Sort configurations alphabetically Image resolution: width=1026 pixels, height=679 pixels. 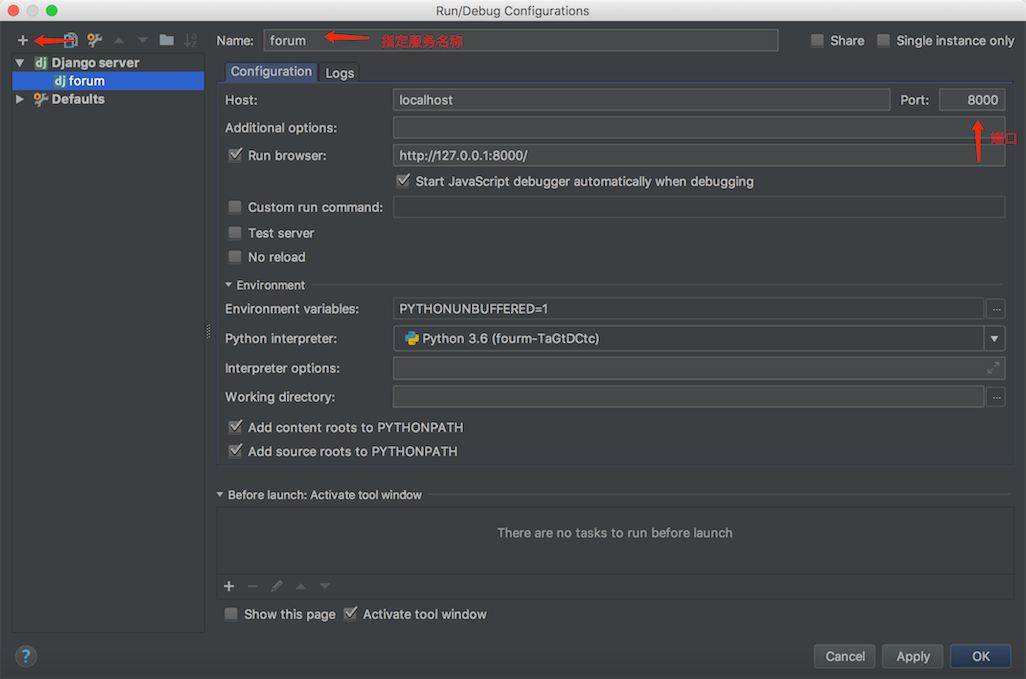[190, 41]
